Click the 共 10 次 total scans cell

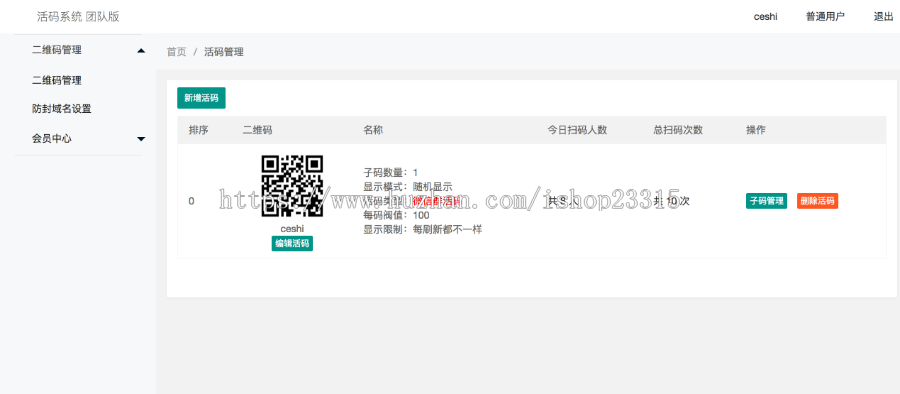click(x=671, y=201)
